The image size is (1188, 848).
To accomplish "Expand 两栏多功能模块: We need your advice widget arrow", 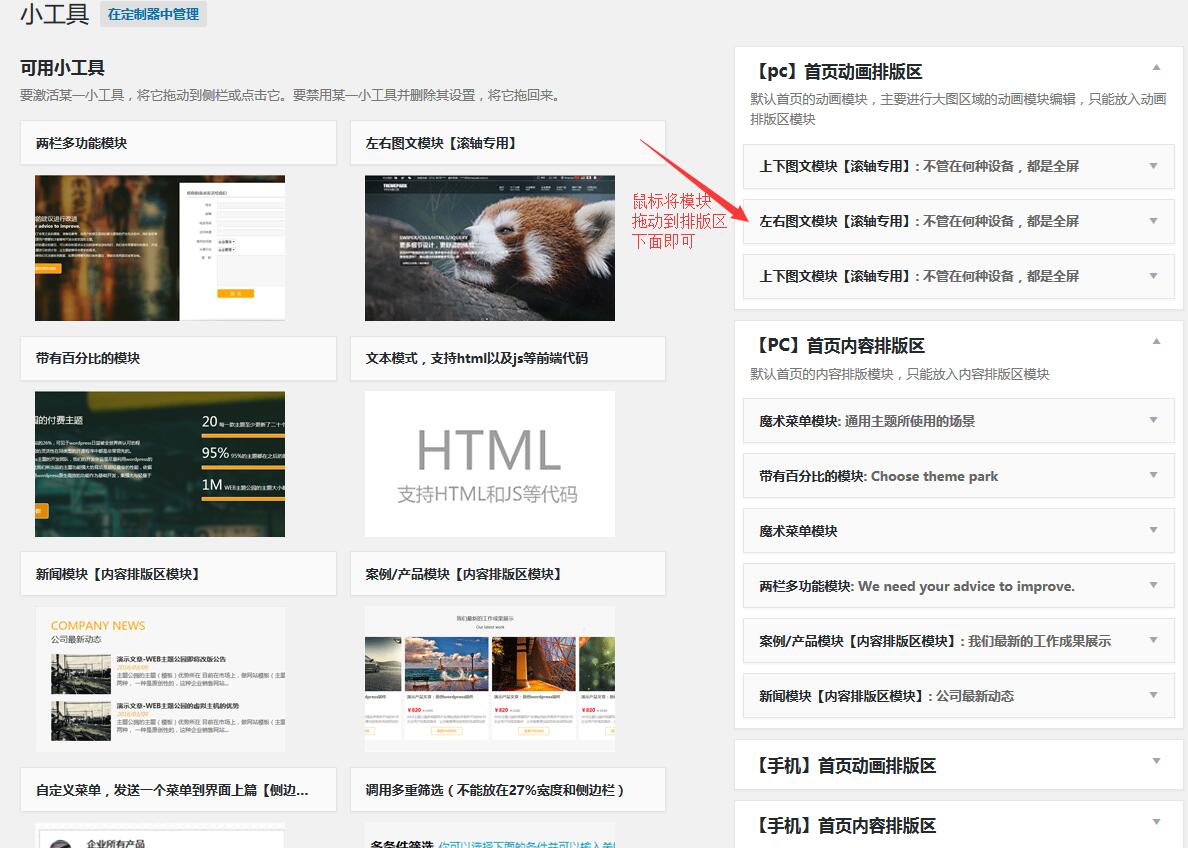I will (1153, 585).
